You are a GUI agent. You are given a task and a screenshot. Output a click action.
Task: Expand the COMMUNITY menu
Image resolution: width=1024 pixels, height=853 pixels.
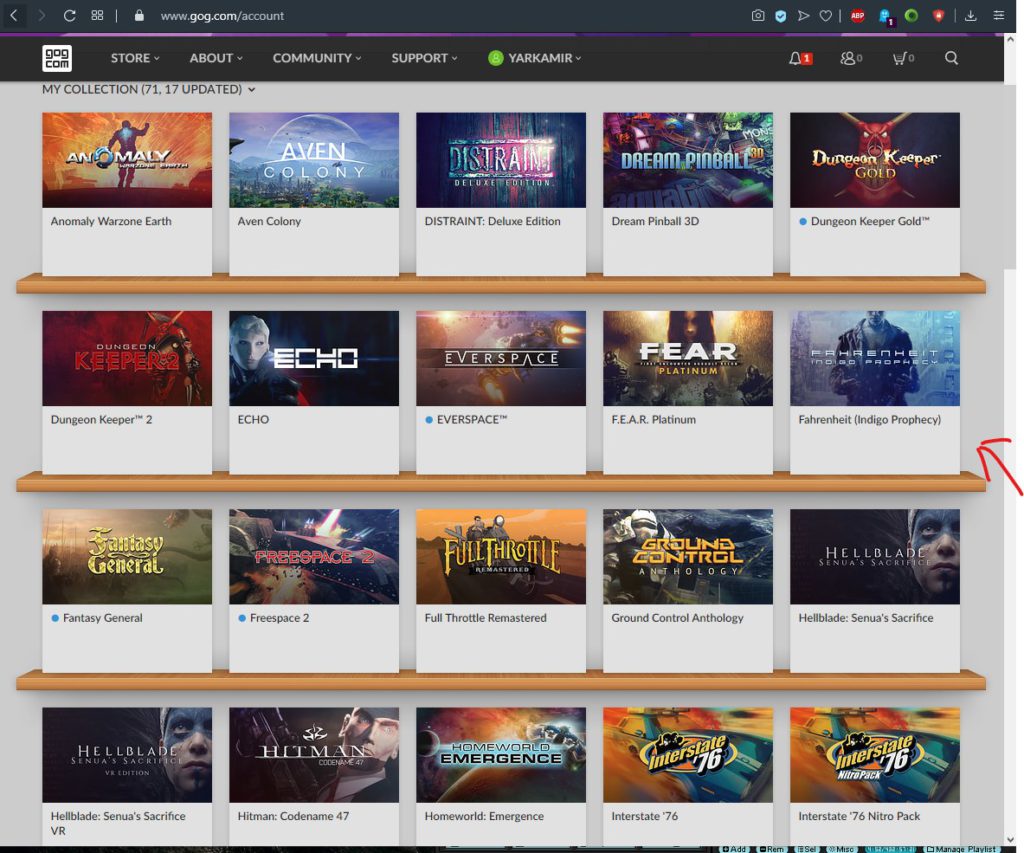click(x=317, y=58)
